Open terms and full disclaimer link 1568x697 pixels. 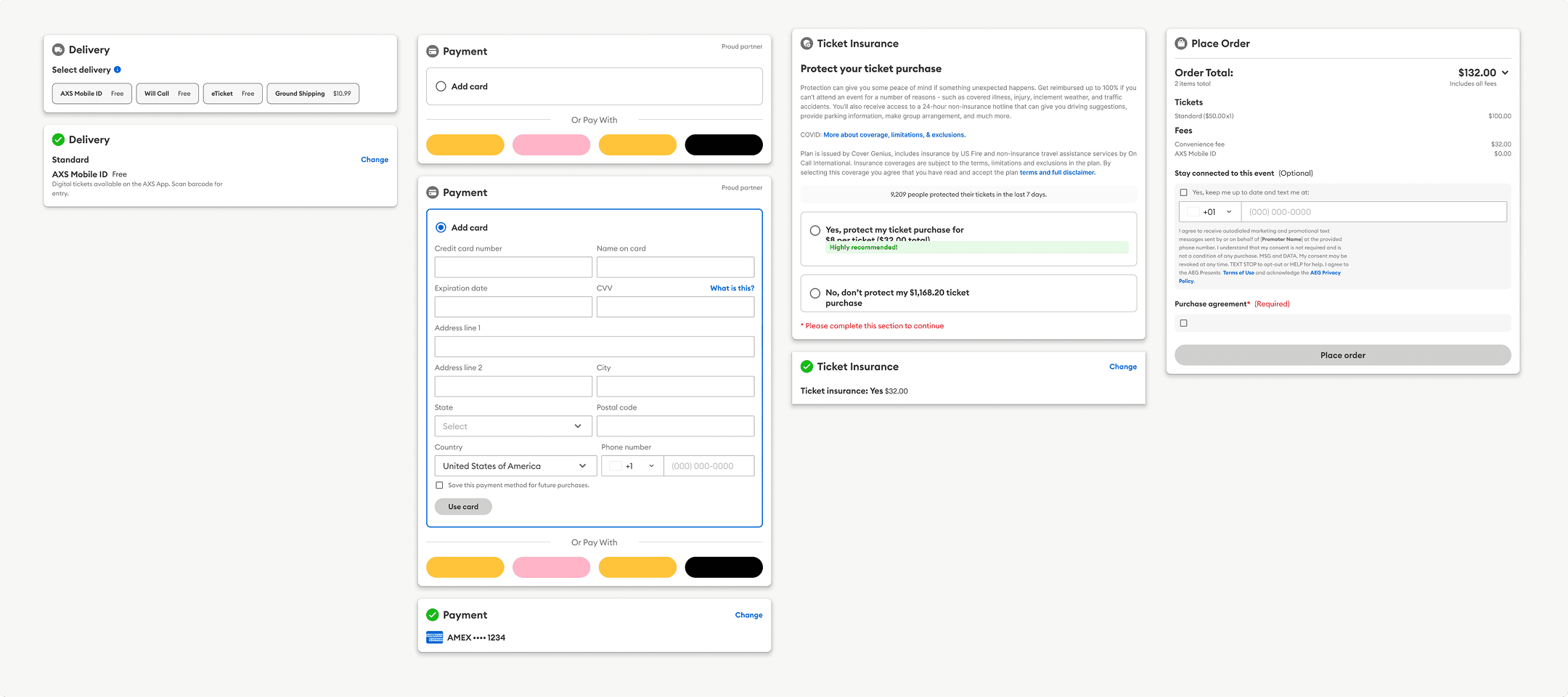(x=1058, y=173)
